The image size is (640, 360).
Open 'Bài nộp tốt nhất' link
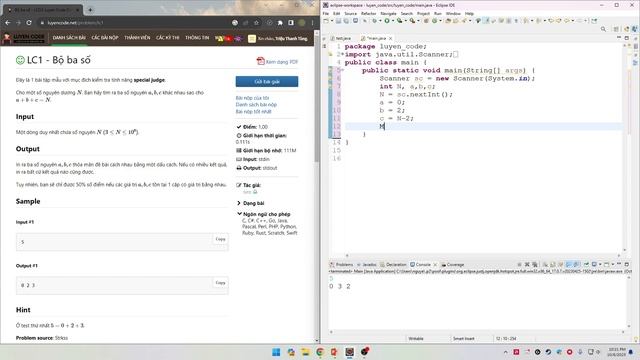click(x=253, y=112)
